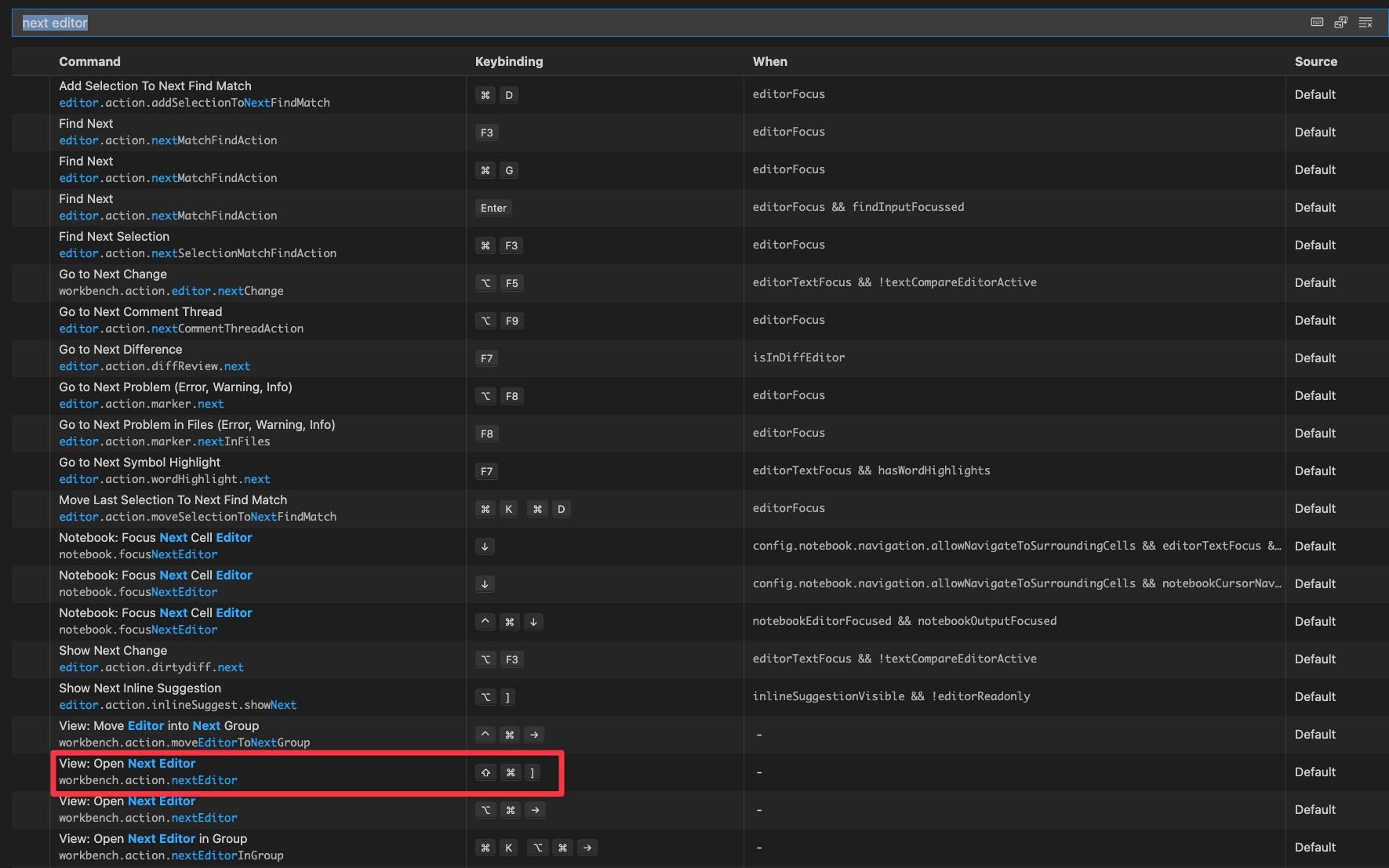1389x868 pixels.
Task: Click 'workbench.action.moveEditorToNextGroup' command ID
Action: [x=184, y=743]
